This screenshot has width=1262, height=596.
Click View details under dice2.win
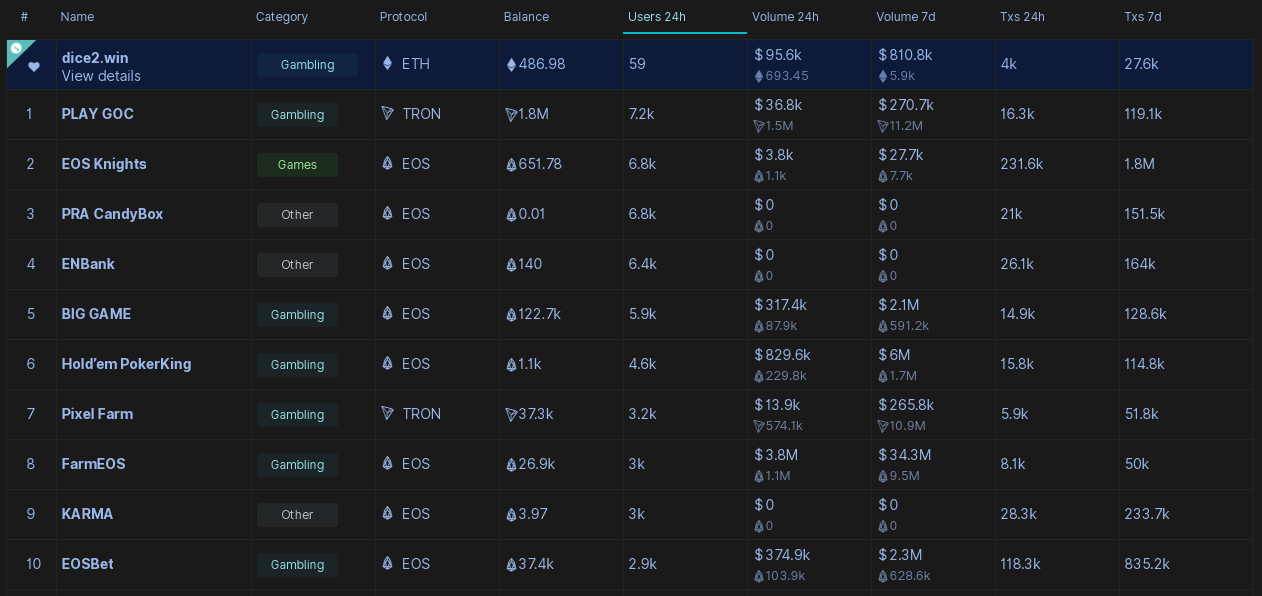(x=101, y=76)
